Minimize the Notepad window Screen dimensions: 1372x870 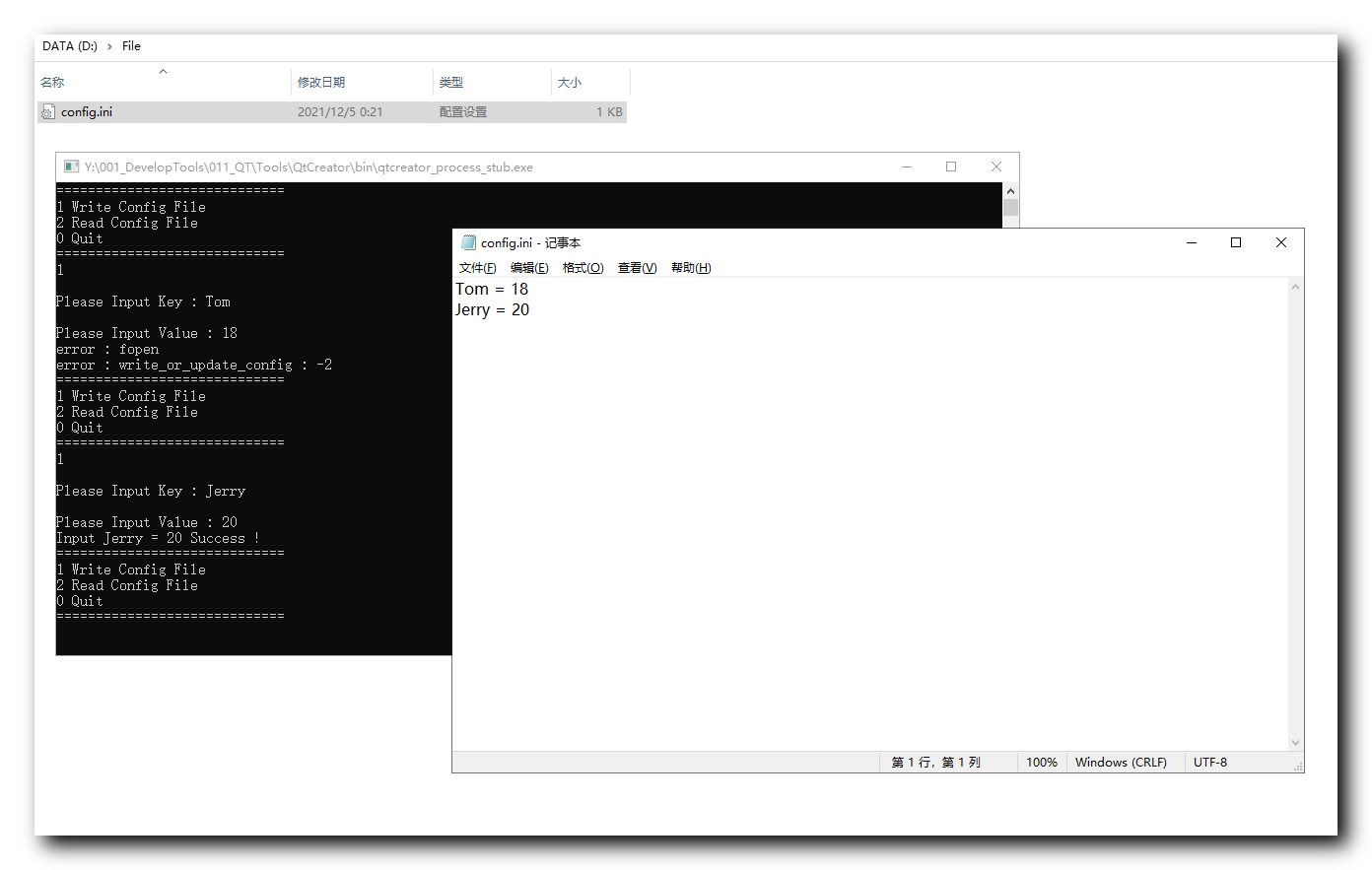pyautogui.click(x=1192, y=242)
